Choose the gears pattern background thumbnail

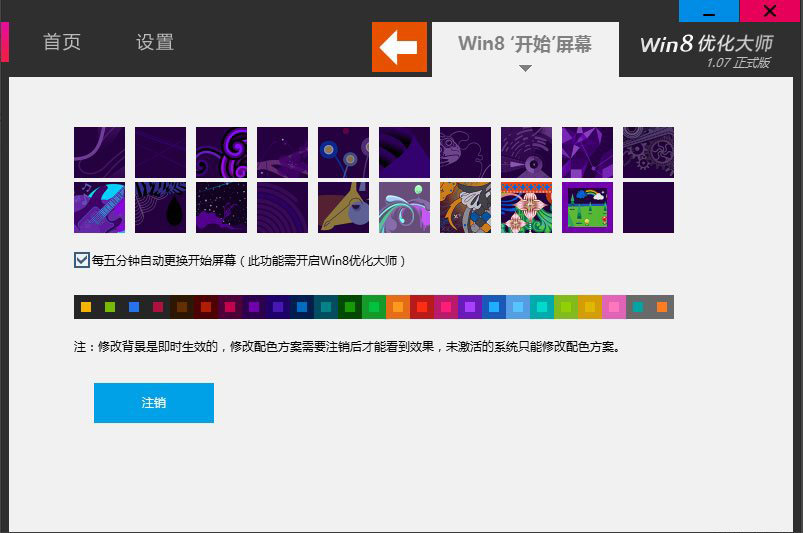tap(648, 153)
